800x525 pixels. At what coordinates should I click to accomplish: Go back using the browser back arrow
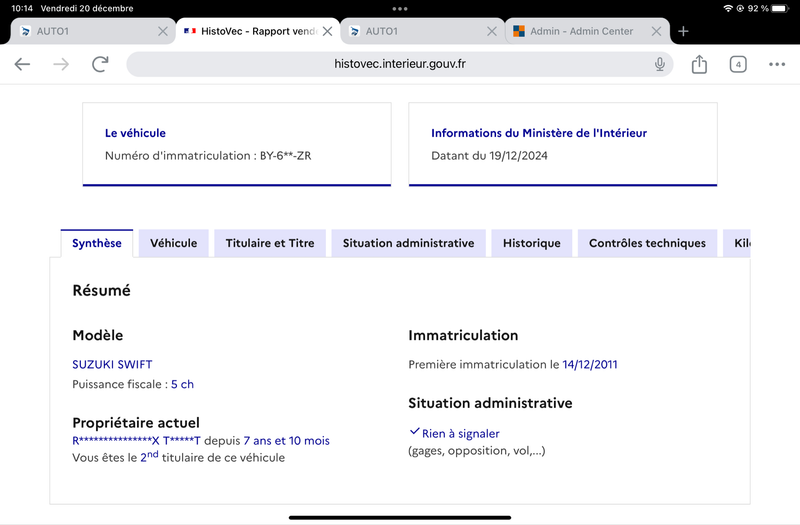(x=22, y=64)
